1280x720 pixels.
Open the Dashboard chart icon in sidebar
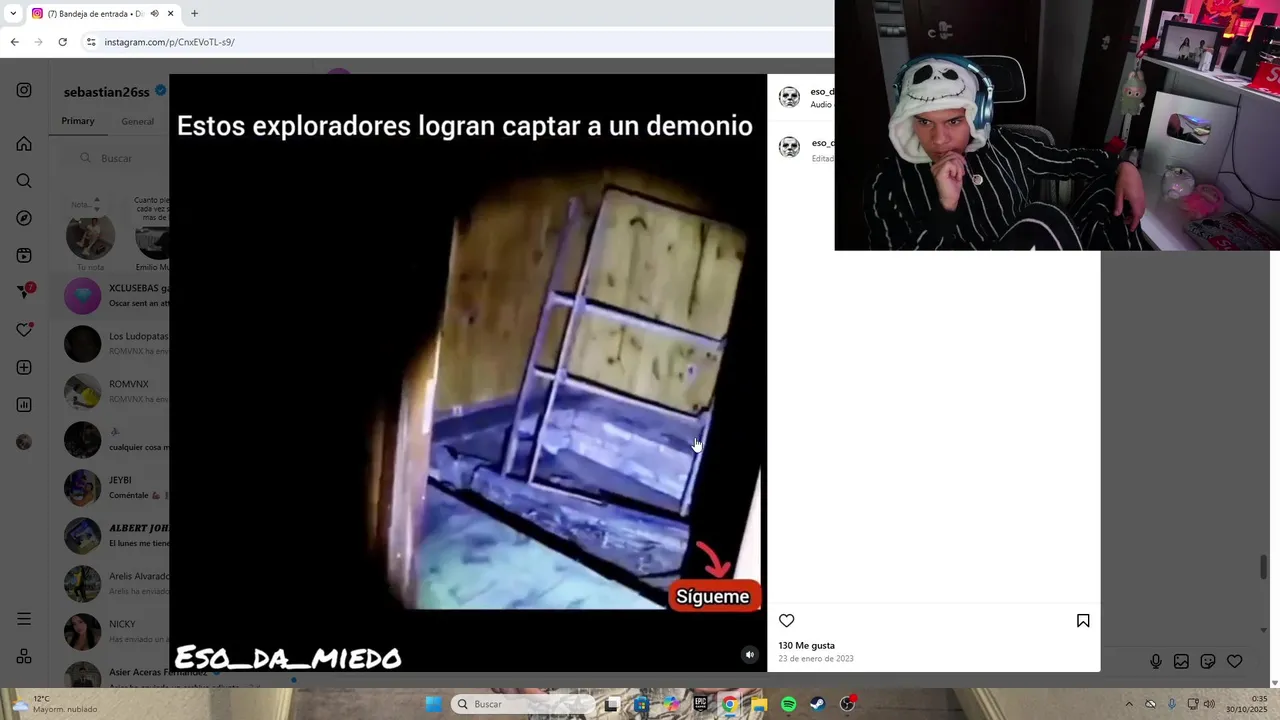tap(24, 405)
